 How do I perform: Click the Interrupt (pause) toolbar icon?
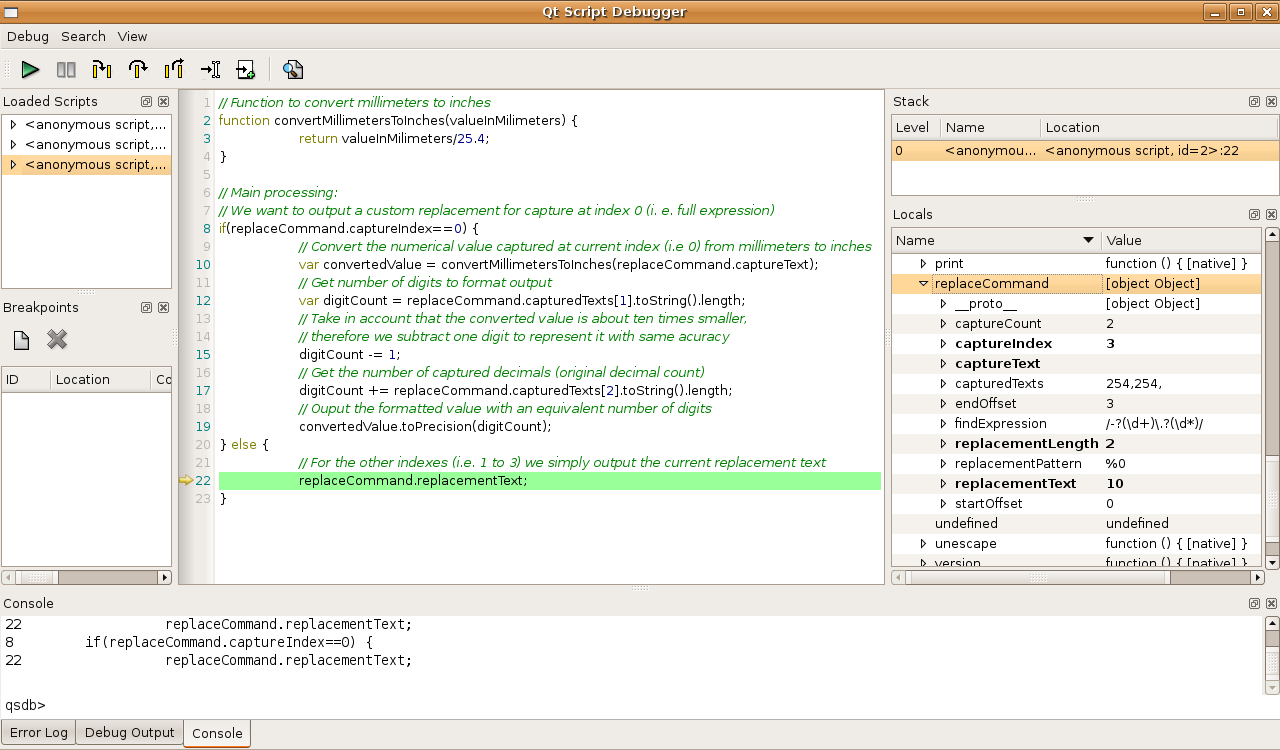[66, 70]
